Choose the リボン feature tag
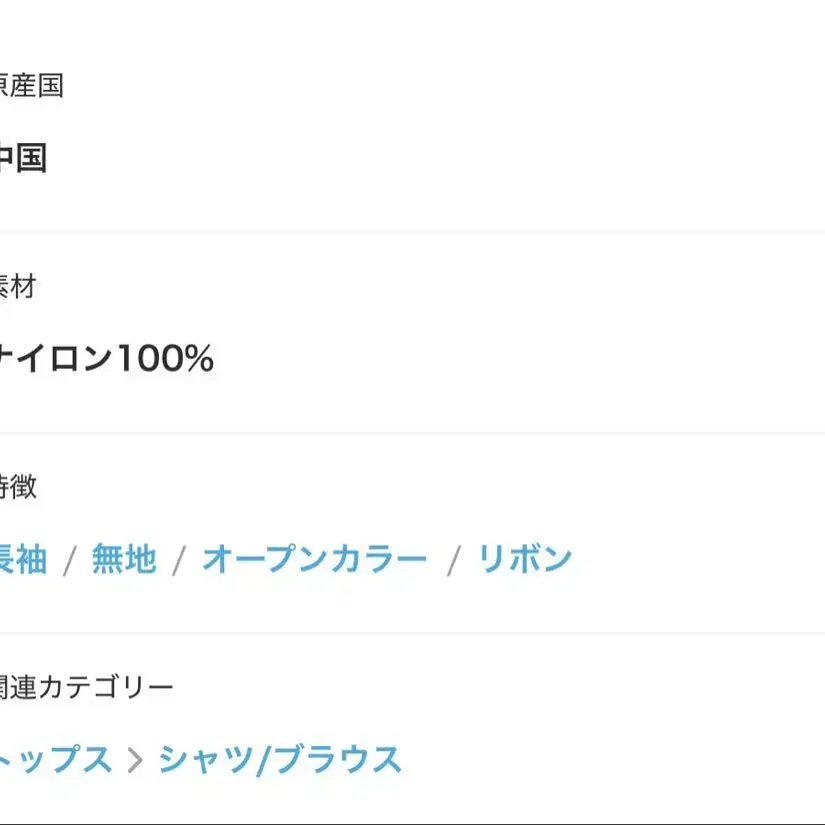 pyautogui.click(x=525, y=559)
